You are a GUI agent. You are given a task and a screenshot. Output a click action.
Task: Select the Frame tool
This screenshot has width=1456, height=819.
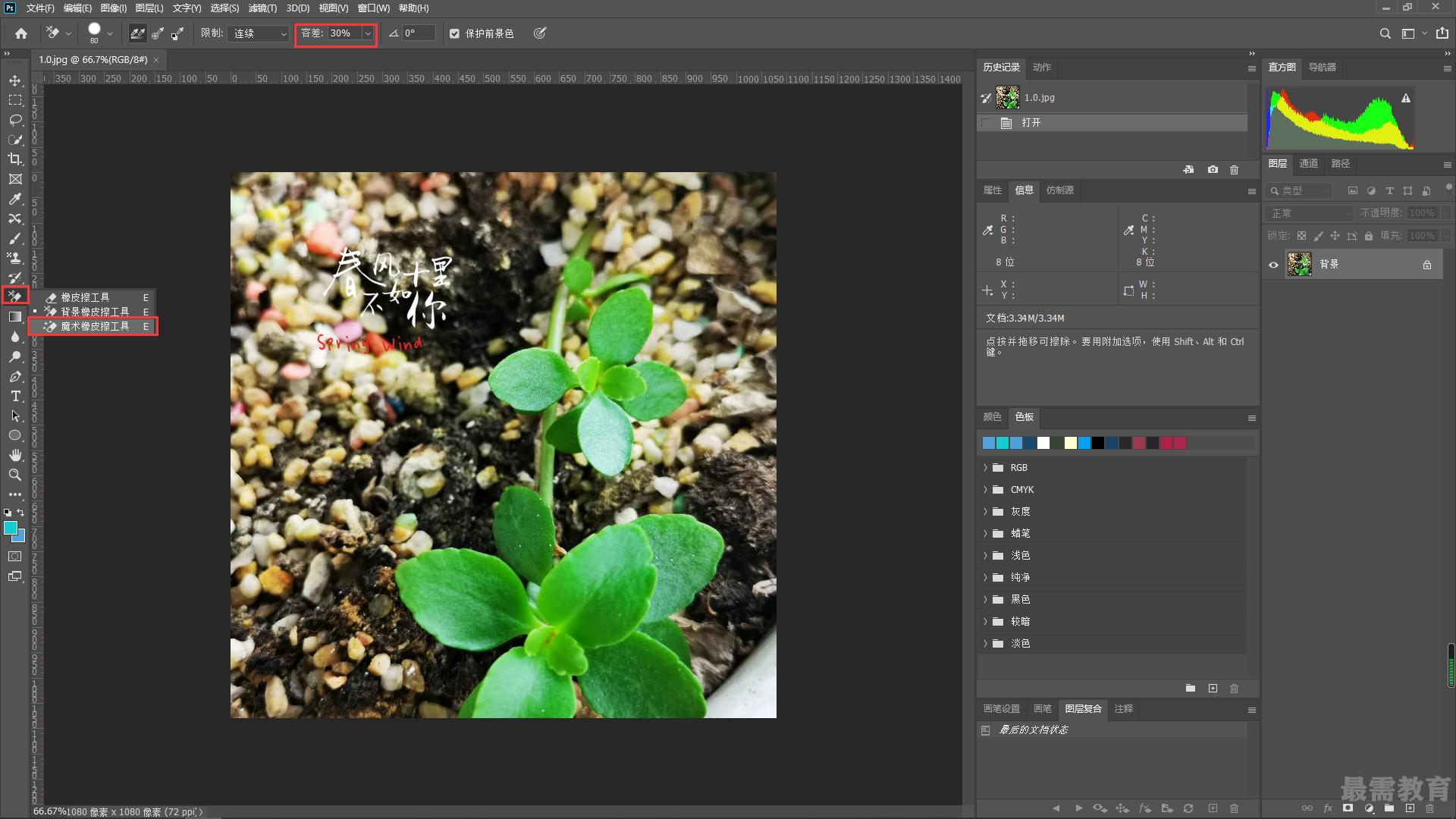point(15,179)
